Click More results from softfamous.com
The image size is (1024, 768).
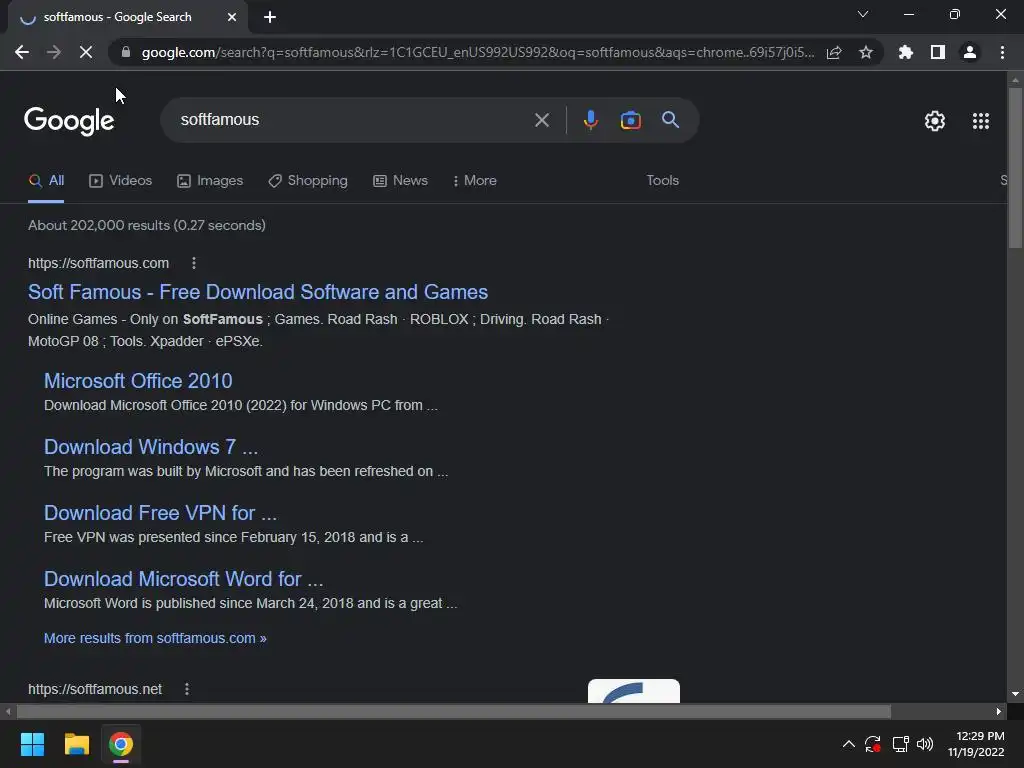point(155,638)
